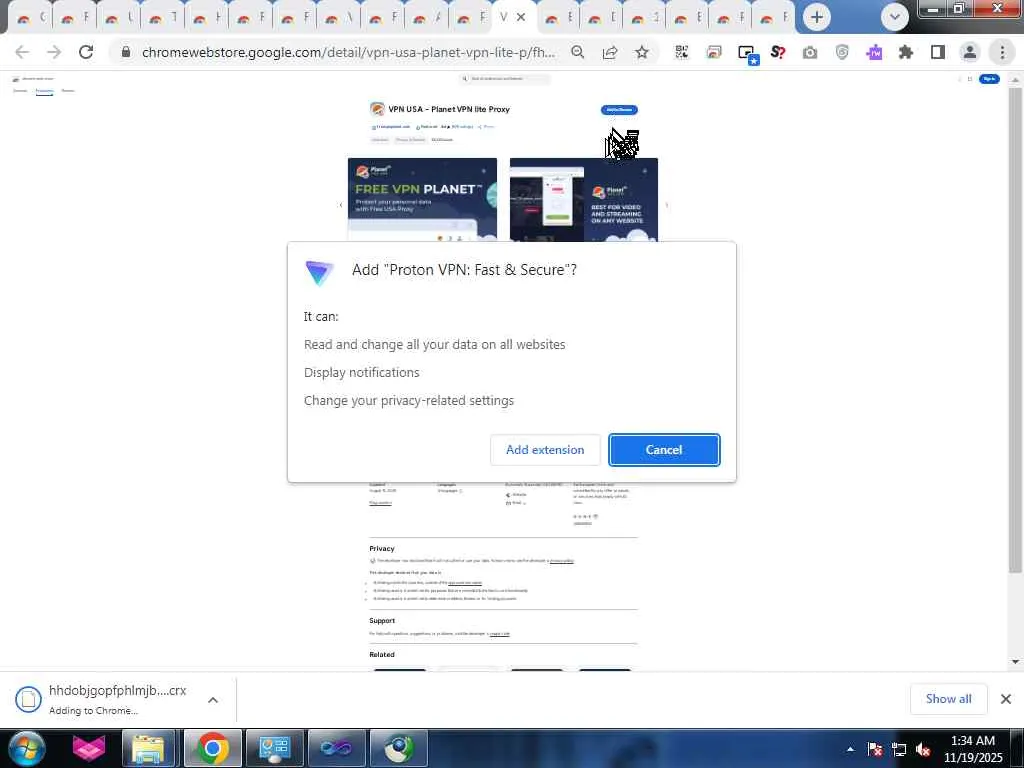
Task: Show hidden system tray icons
Action: tap(850, 749)
